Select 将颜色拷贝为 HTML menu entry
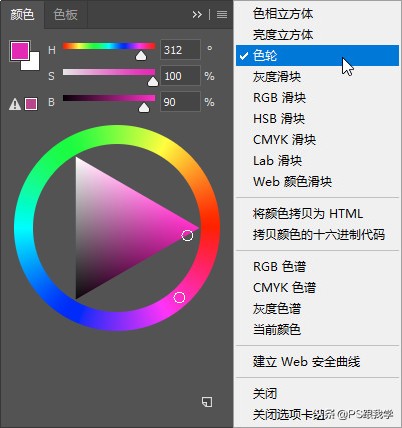This screenshot has width=402, height=428. tap(317, 214)
